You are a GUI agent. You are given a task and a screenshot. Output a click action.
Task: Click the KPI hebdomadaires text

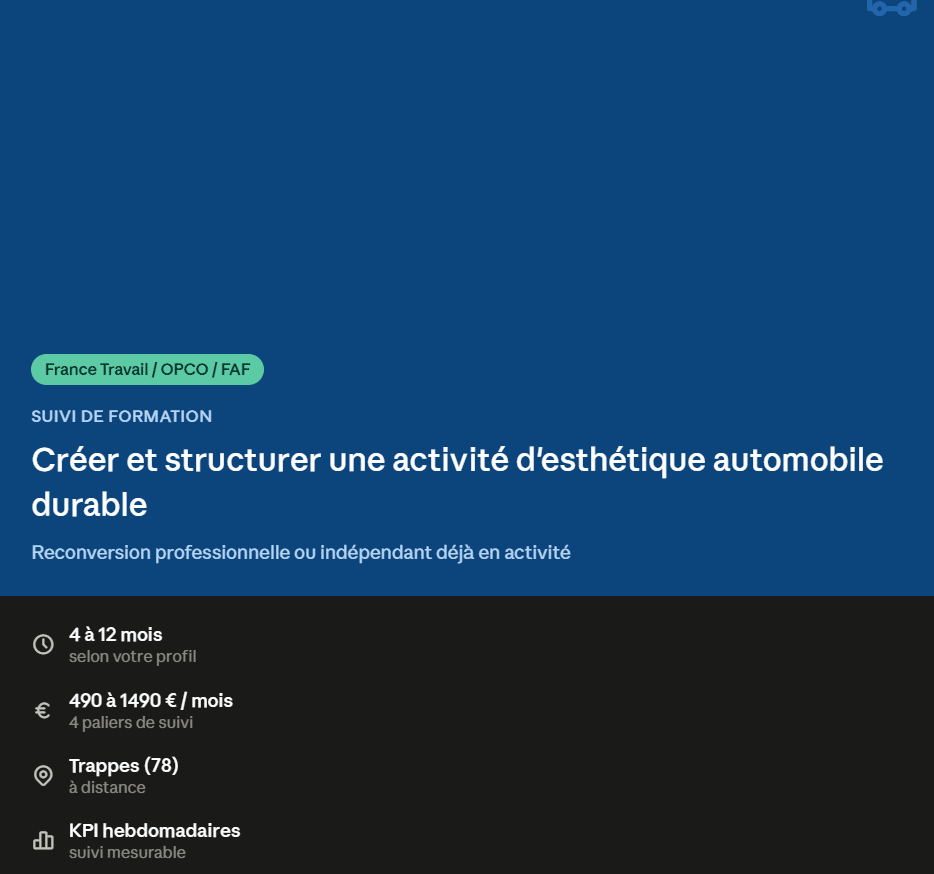coord(154,831)
